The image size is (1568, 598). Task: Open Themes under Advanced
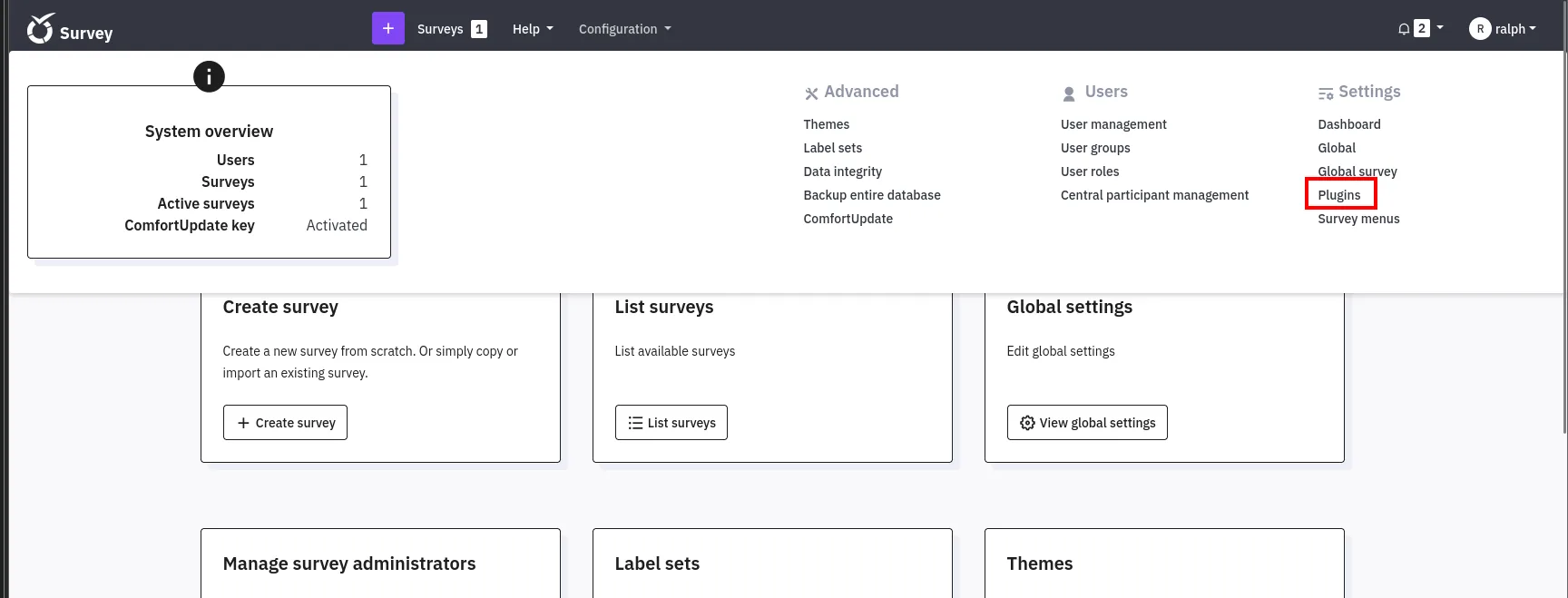tap(826, 124)
